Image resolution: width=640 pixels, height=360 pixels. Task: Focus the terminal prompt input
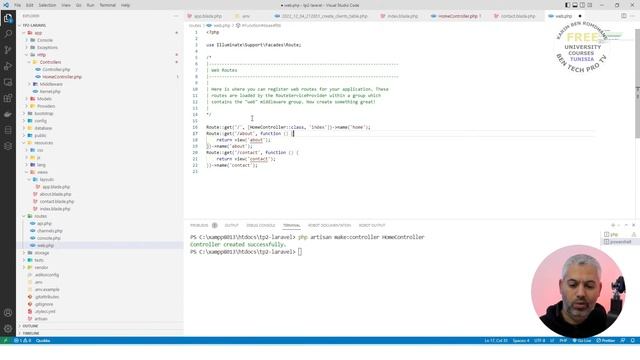pyautogui.click(x=300, y=252)
